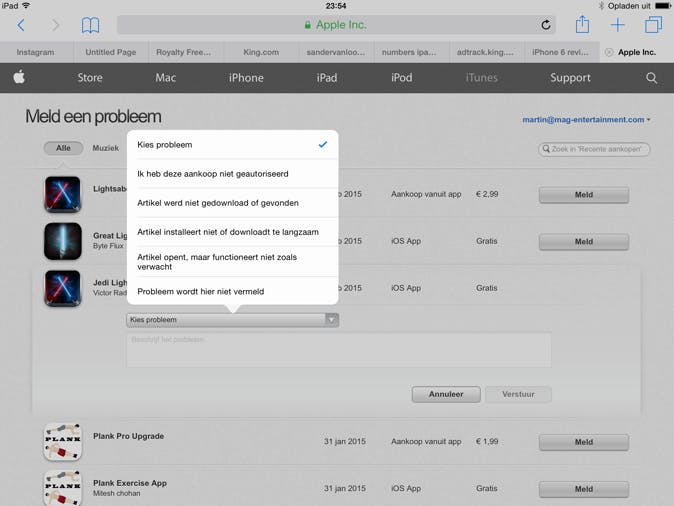The image size is (674, 506).
Task: Open Support in Apple navigation
Action: (570, 78)
